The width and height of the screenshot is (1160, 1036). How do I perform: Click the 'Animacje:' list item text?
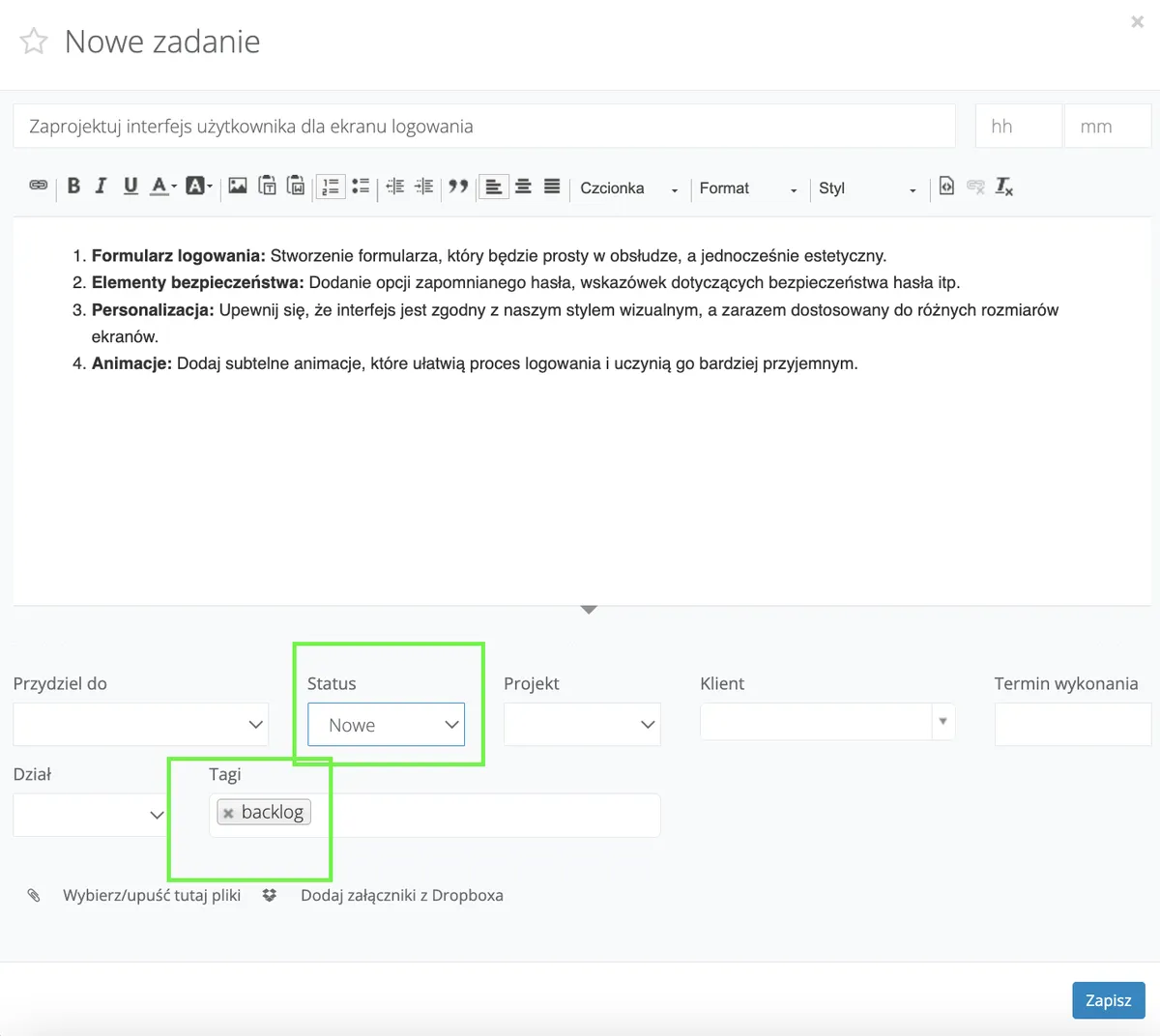pyautogui.click(x=131, y=364)
